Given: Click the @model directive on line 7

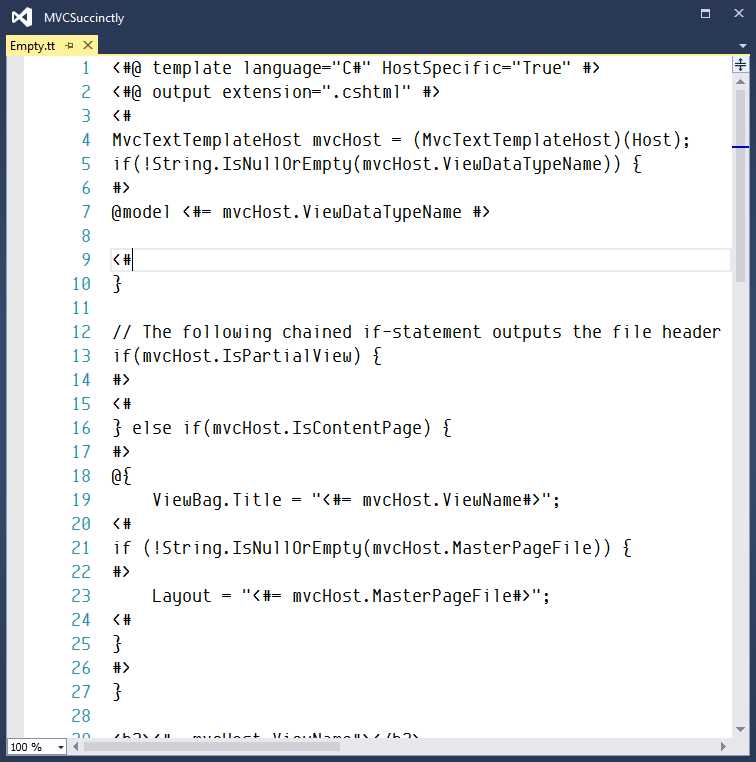Looking at the screenshot, I should coord(301,212).
